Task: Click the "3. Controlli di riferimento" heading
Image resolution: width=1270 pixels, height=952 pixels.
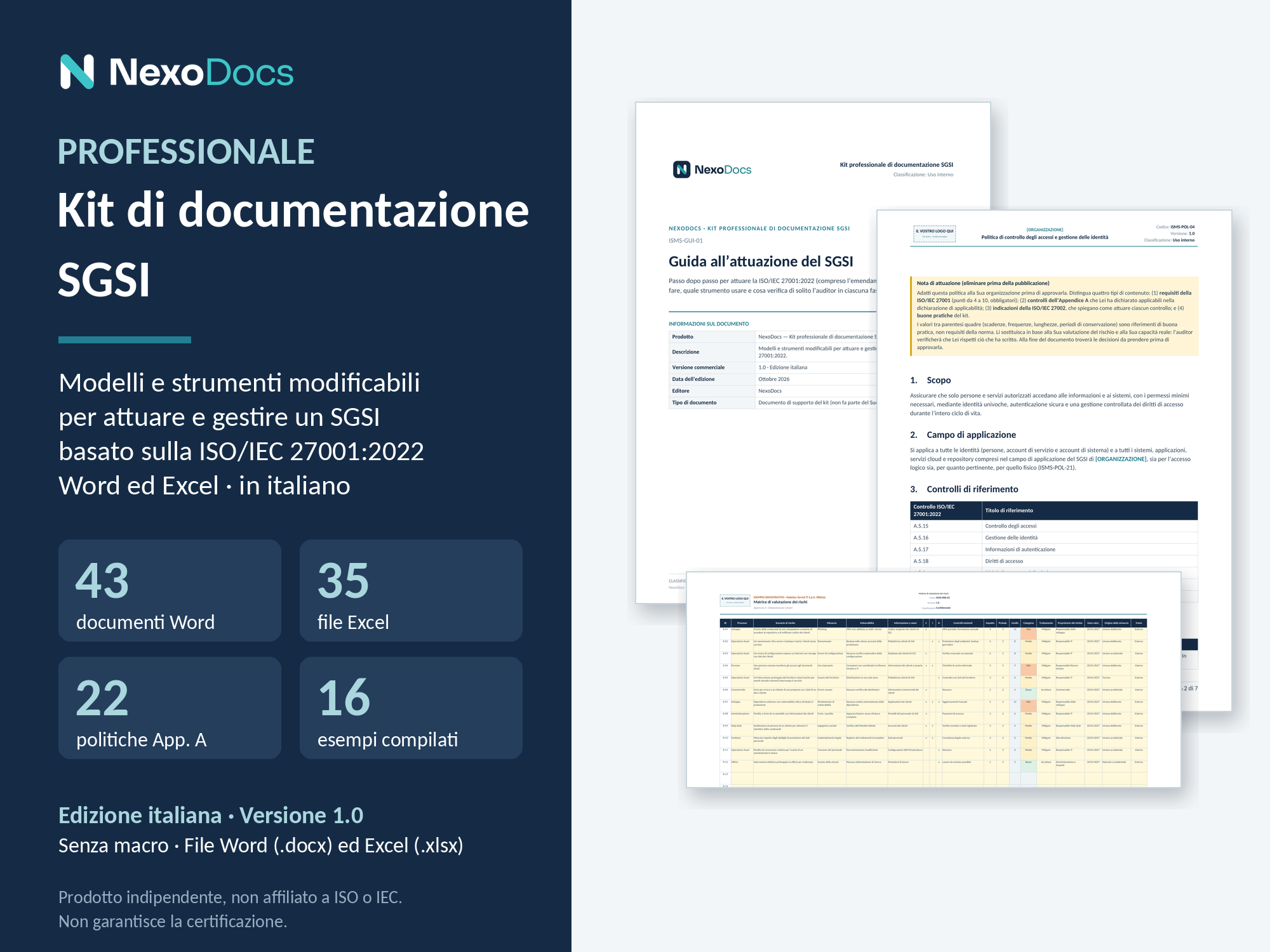Action: point(964,489)
